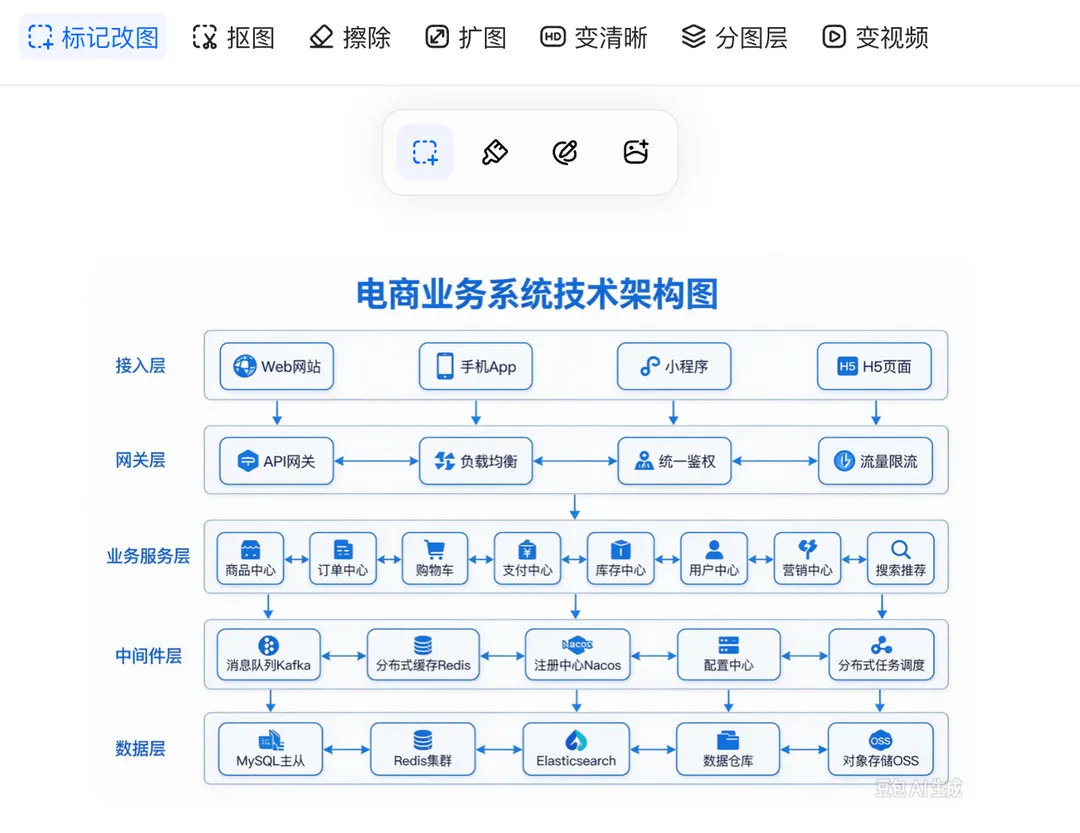The width and height of the screenshot is (1080, 833).
Task: Click the 负载均衡 arrows icon
Action: point(445,461)
